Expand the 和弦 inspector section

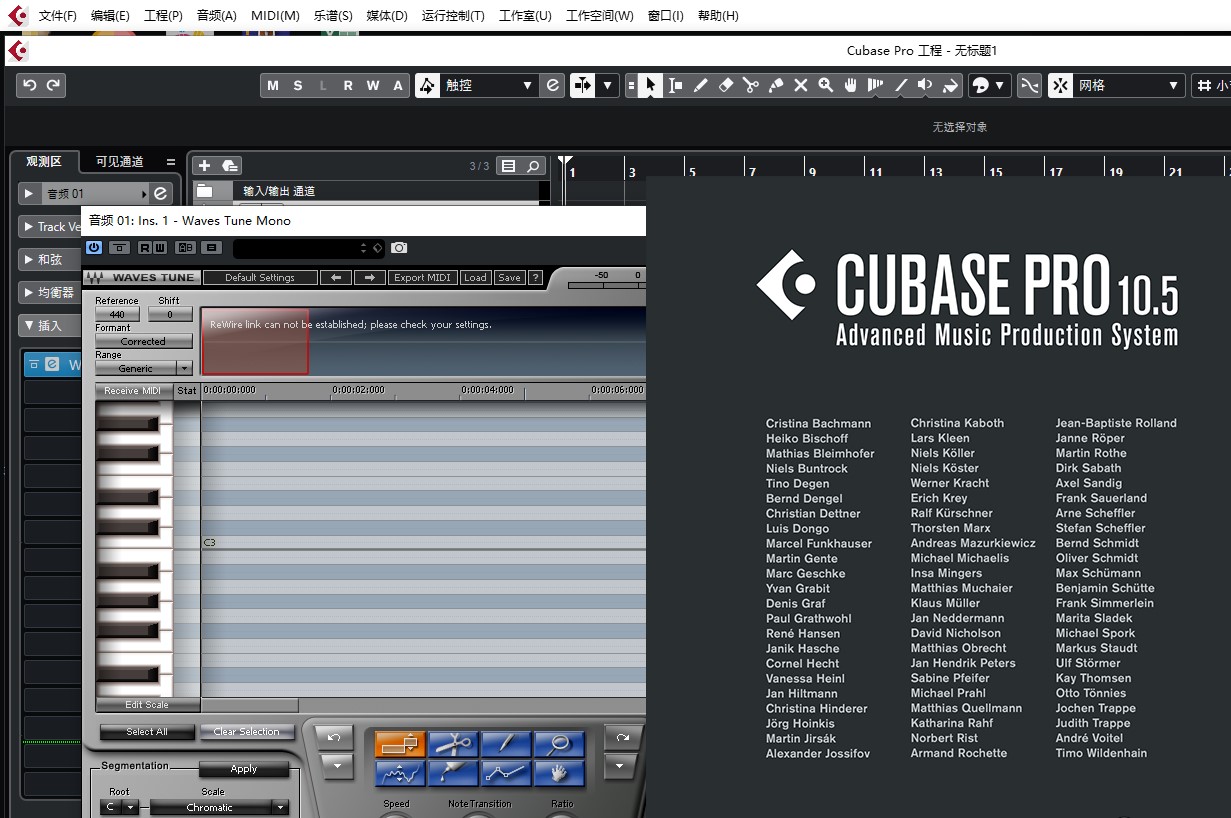[x=51, y=259]
